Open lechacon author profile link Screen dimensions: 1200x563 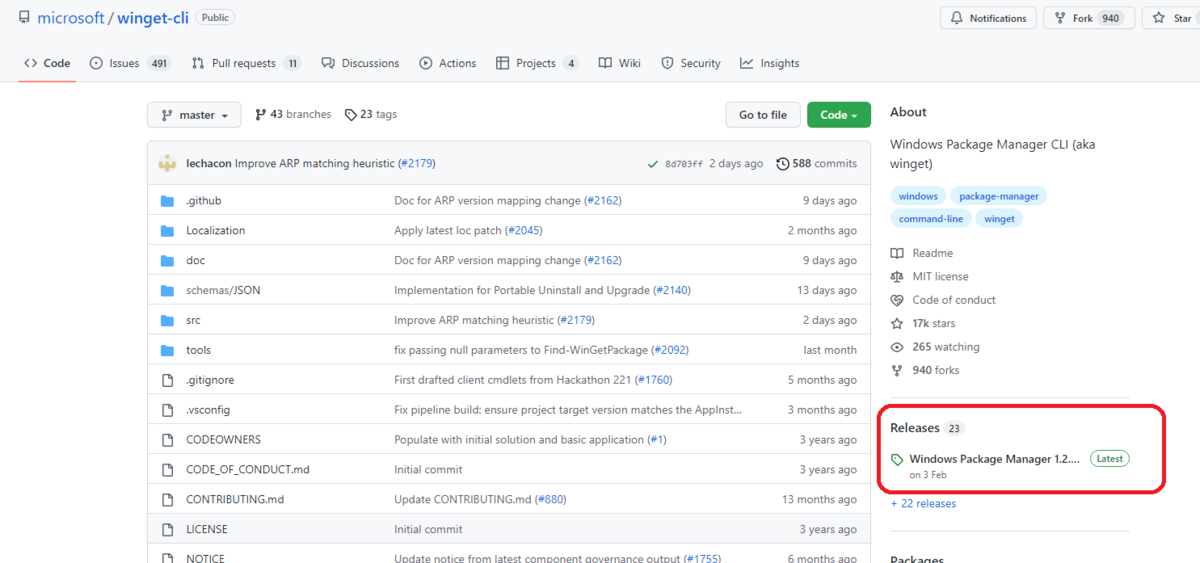coord(208,163)
